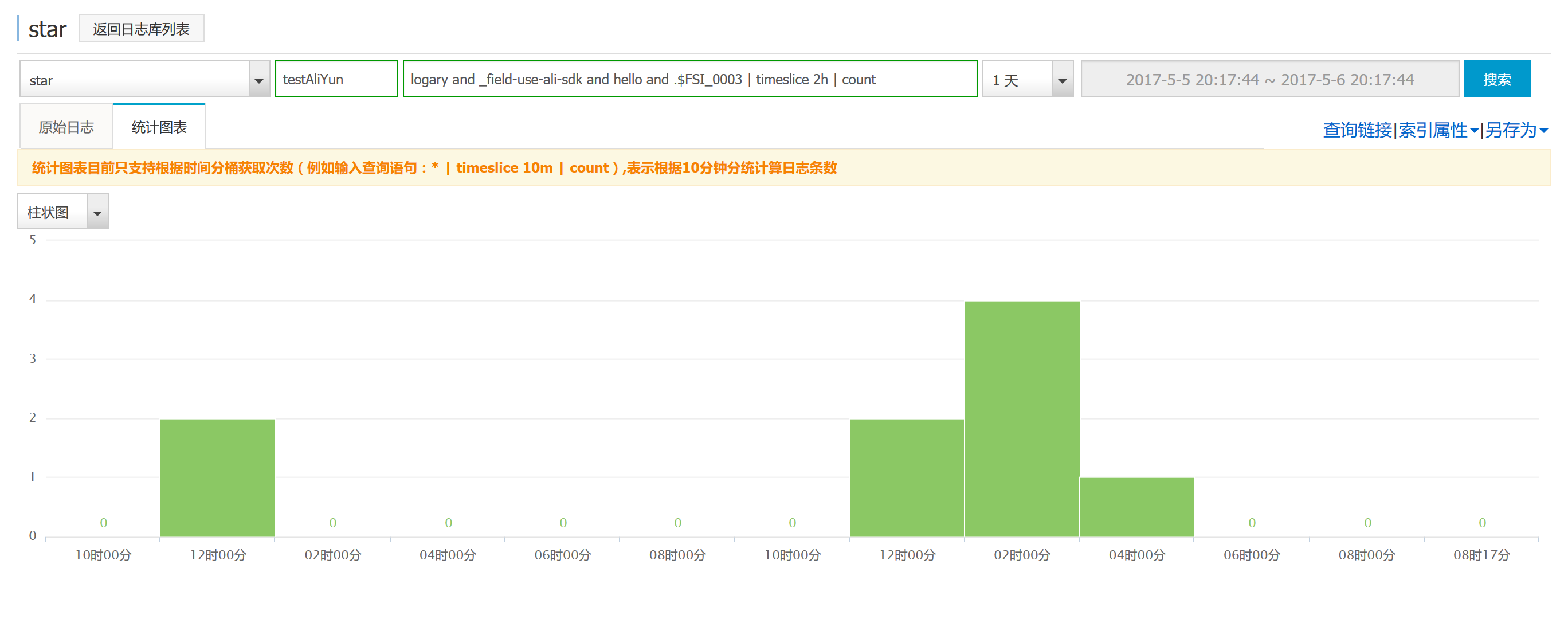Click the date range display field

(1269, 79)
